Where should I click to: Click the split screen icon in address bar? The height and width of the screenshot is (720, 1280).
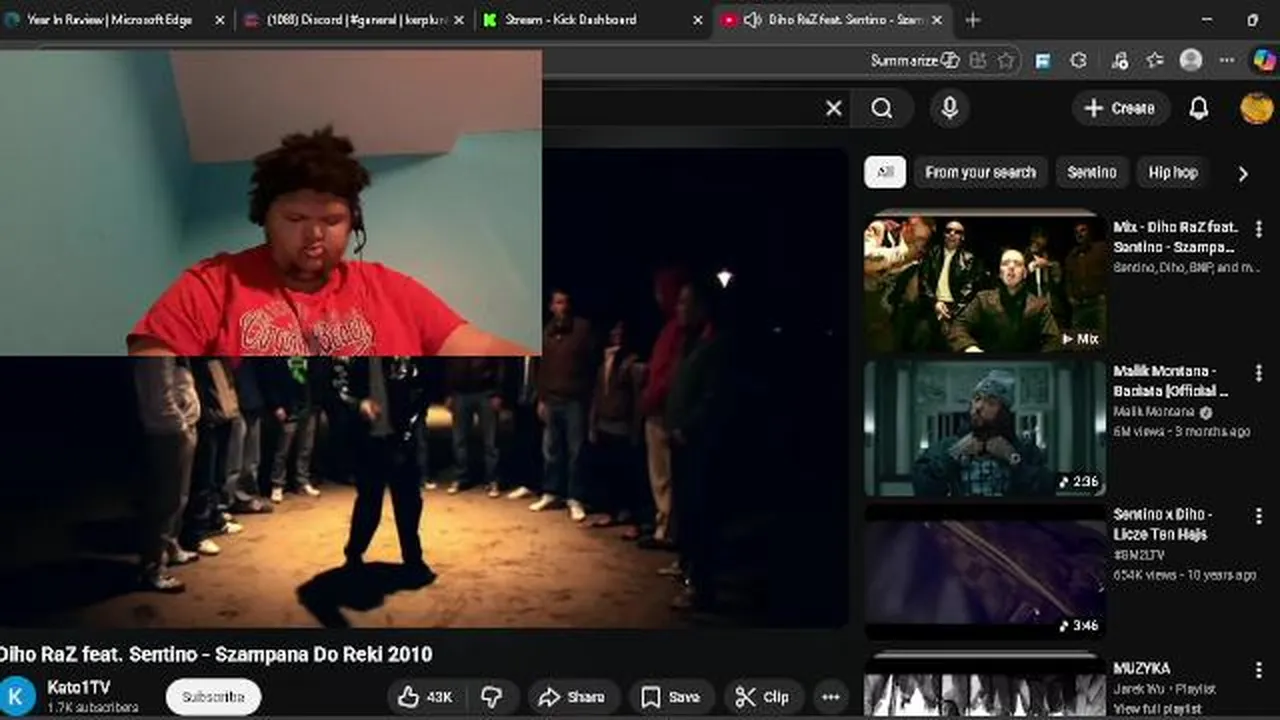pos(978,61)
